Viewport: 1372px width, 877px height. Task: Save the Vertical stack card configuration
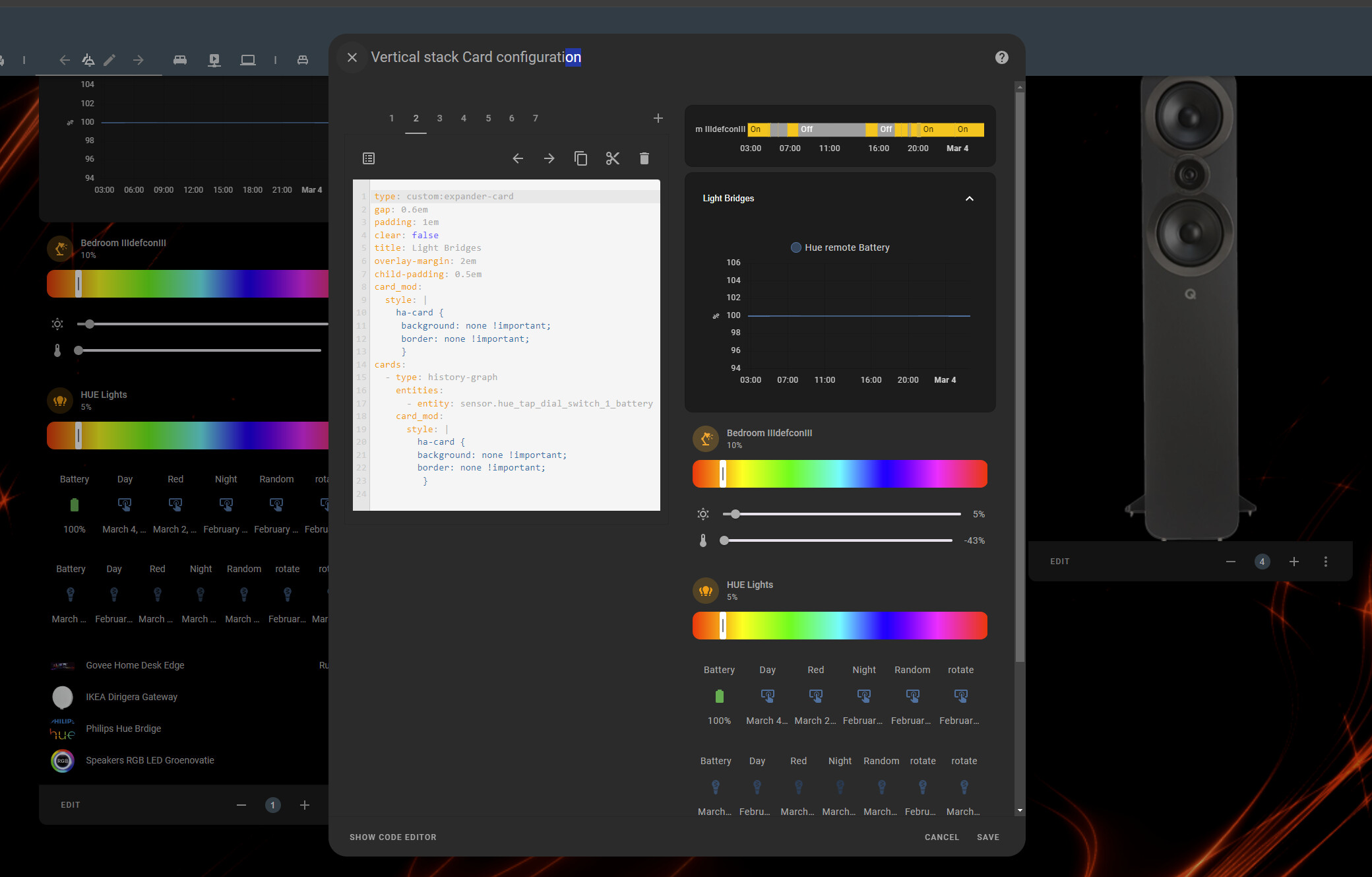tap(987, 837)
